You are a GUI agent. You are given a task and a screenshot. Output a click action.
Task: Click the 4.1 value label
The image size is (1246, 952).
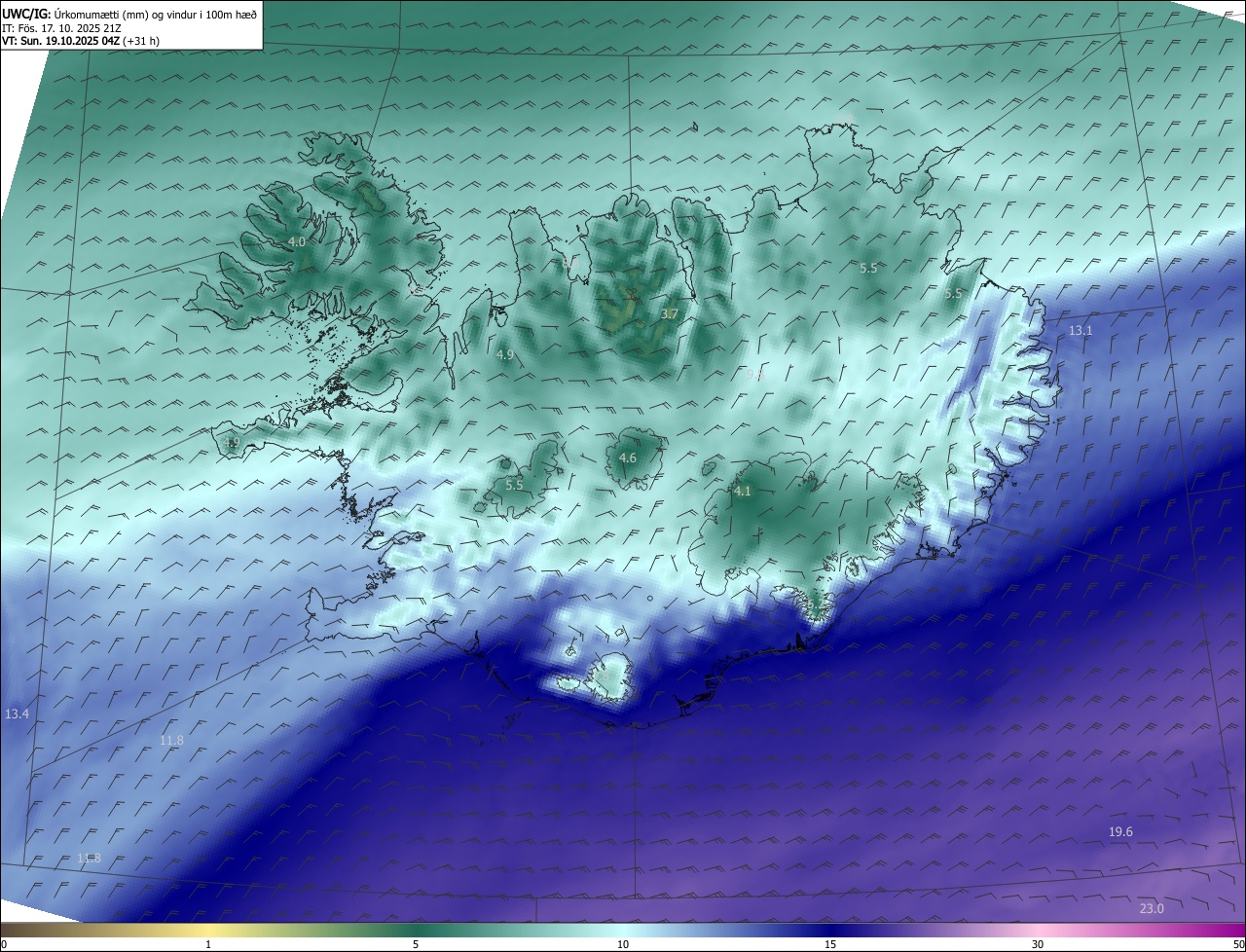[743, 492]
